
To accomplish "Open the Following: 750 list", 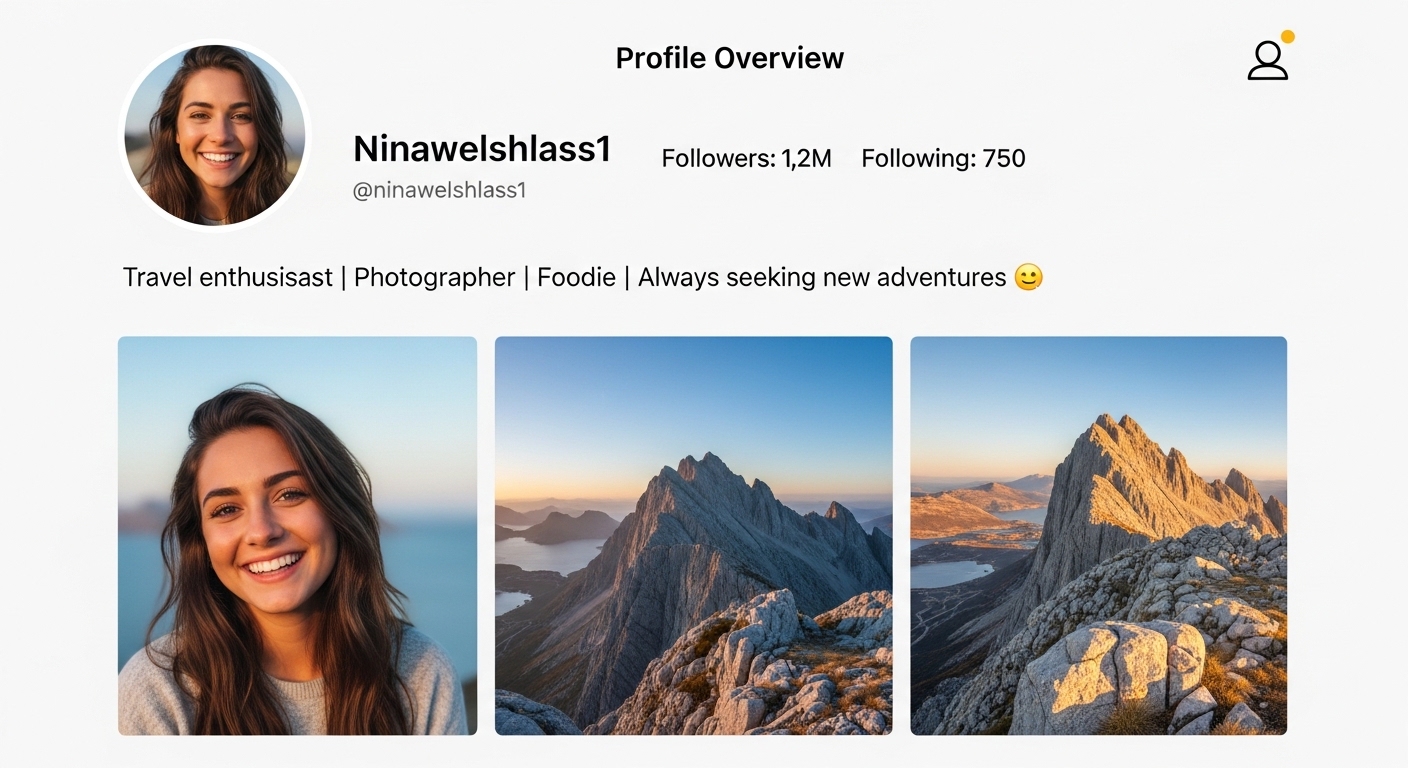I will tap(943, 158).
